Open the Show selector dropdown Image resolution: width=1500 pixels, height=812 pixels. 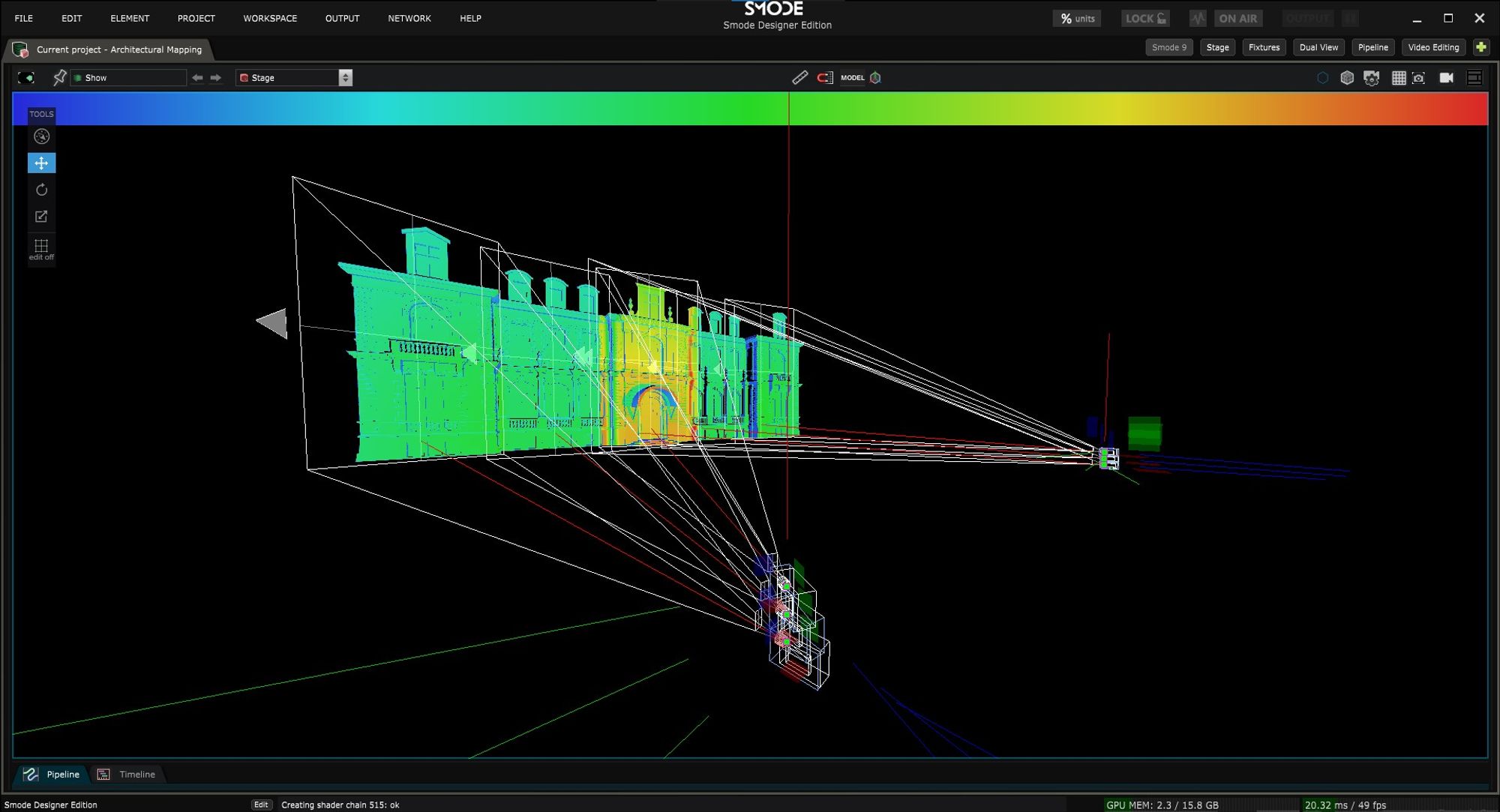click(x=127, y=77)
